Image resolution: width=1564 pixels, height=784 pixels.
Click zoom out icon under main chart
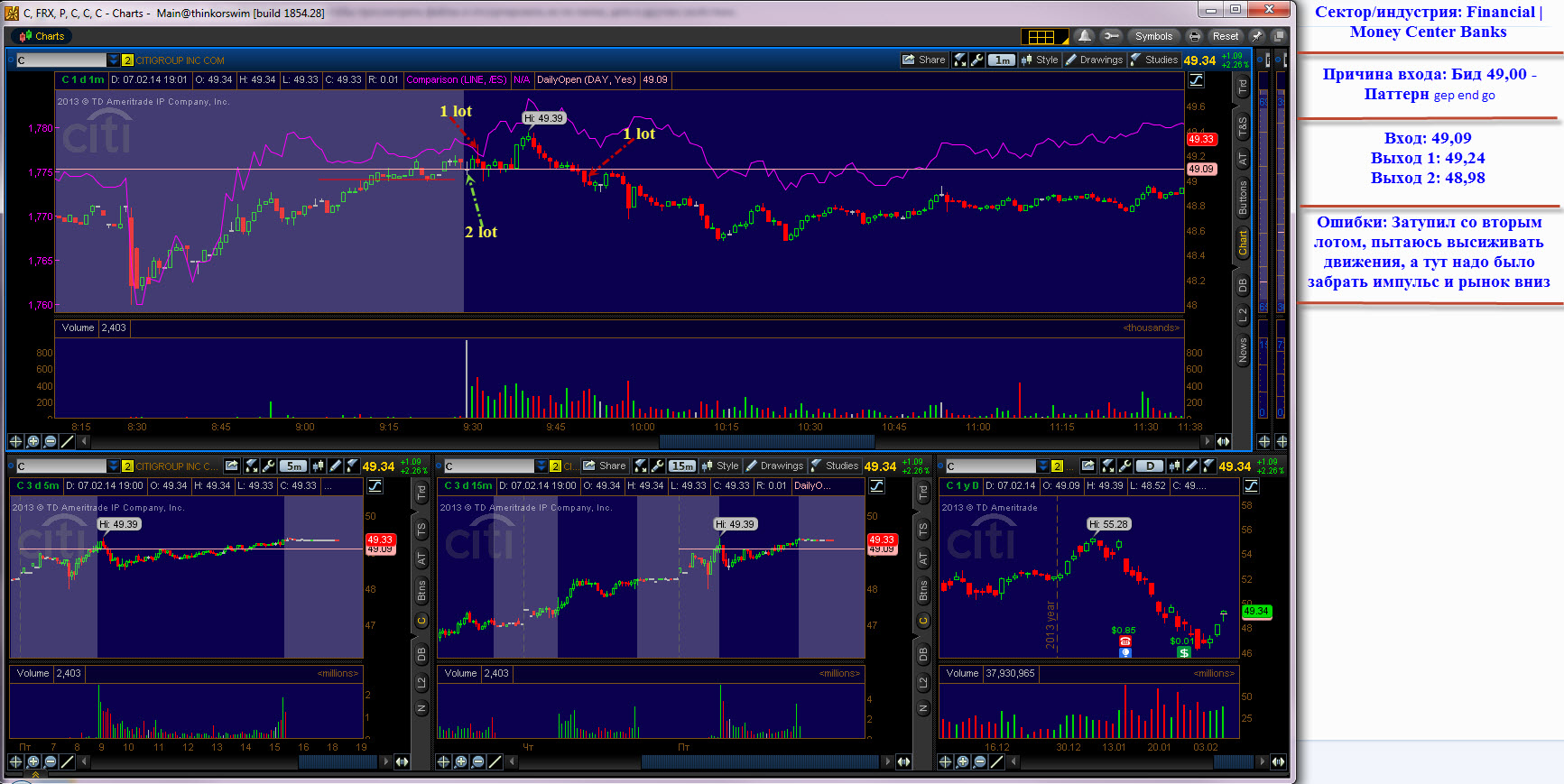point(50,441)
